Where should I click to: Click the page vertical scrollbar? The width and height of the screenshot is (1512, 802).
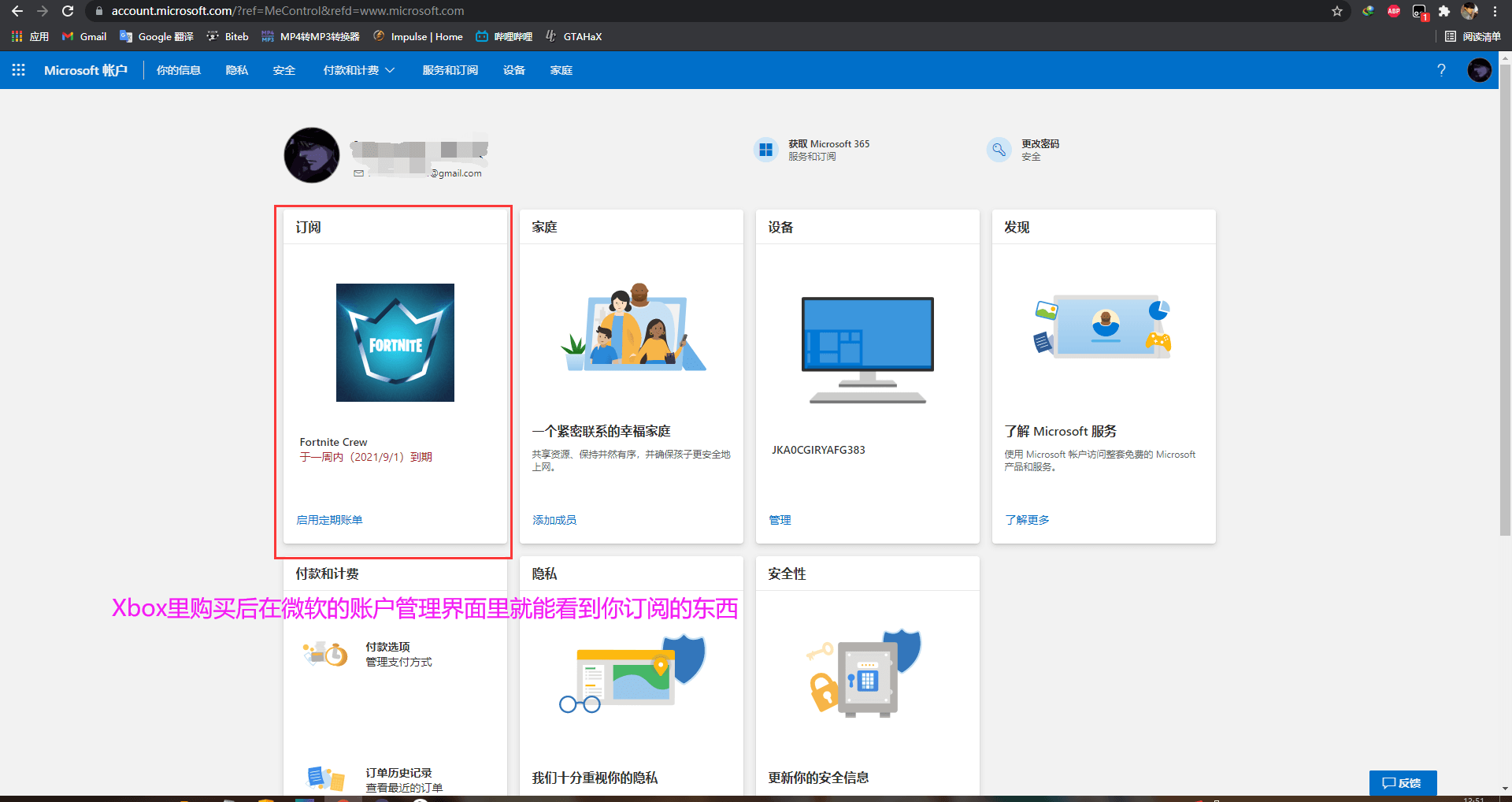pos(1505,299)
